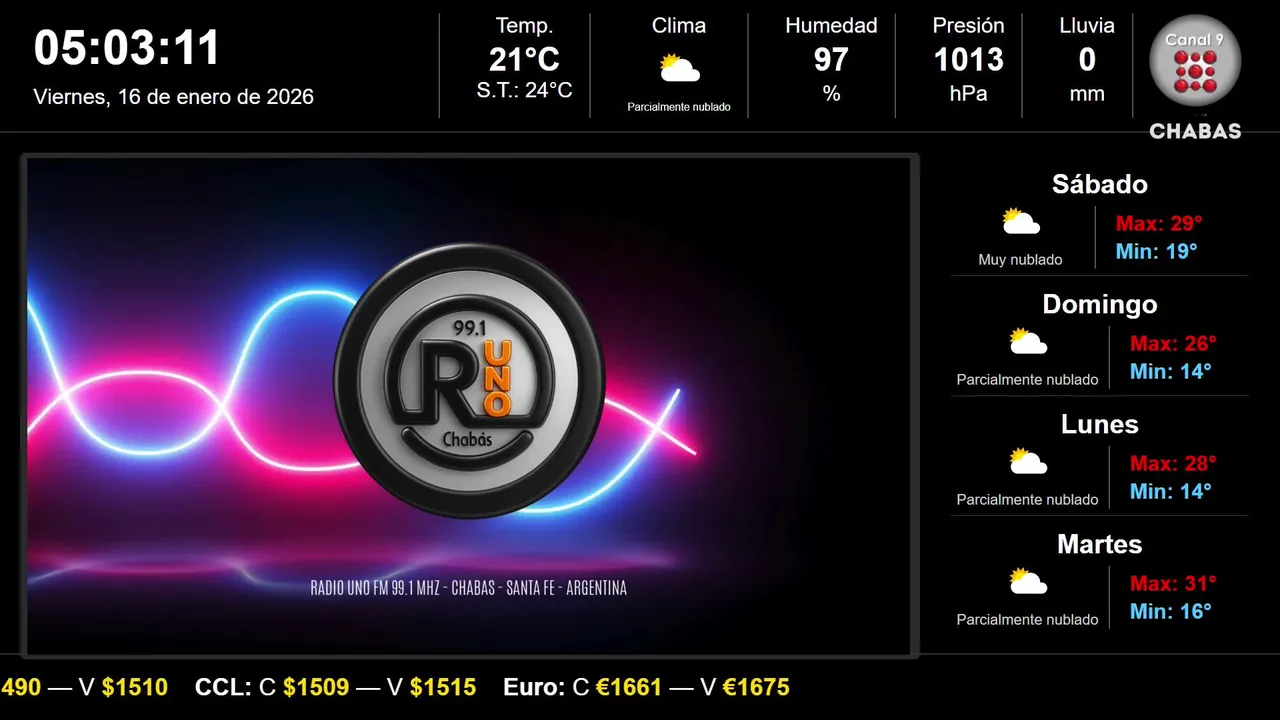The height and width of the screenshot is (720, 1280).
Task: Click the Presión heading
Action: click(969, 26)
